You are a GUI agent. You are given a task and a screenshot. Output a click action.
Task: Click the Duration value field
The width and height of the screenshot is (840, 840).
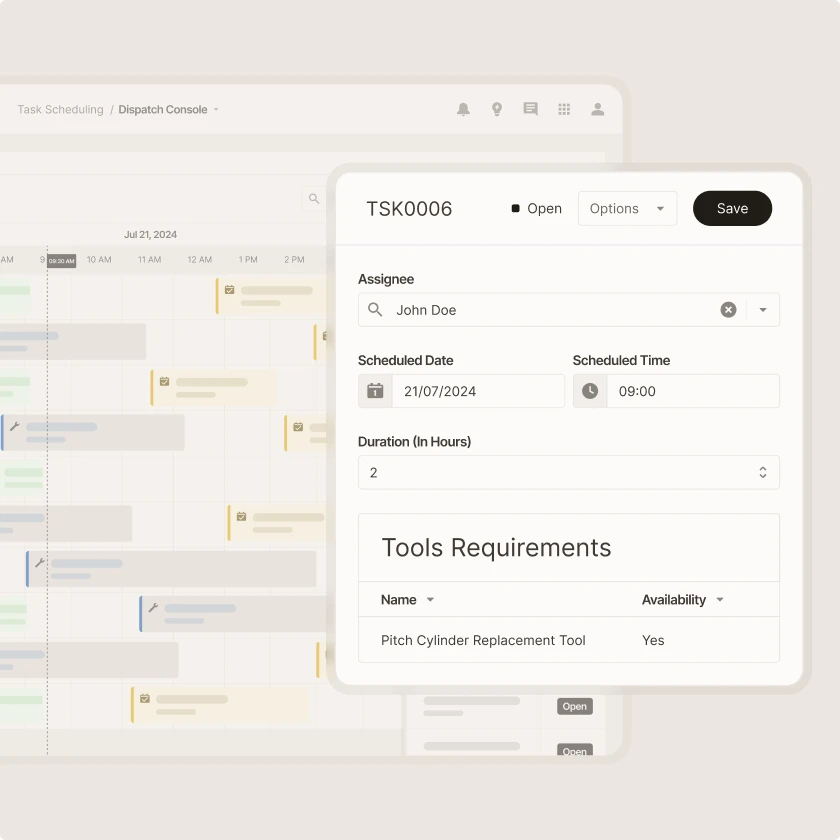tap(568, 472)
